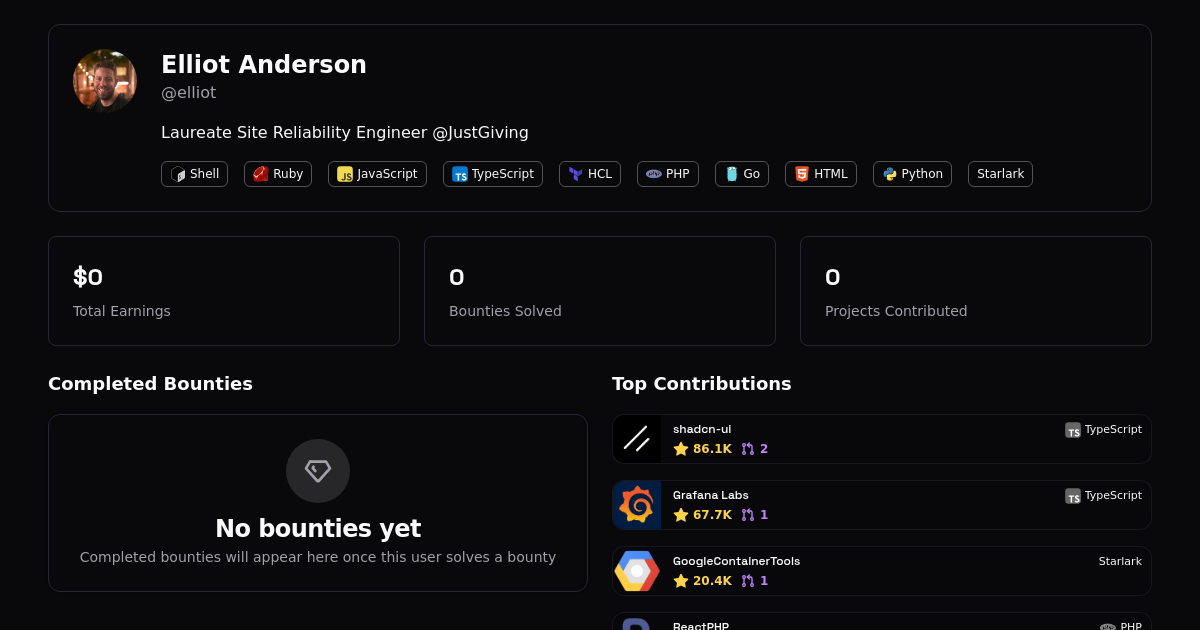The height and width of the screenshot is (630, 1200).
Task: Click the Total Earnings stat card
Action: click(224, 291)
